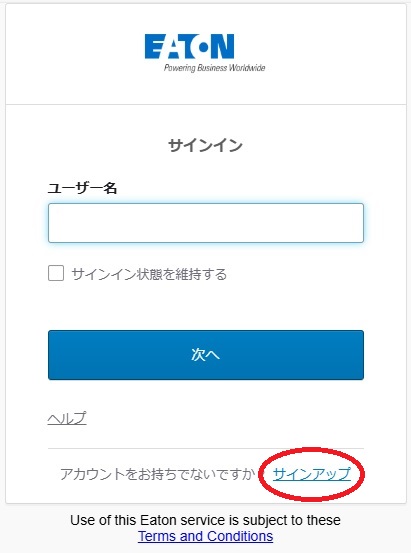Click the blue 次へ button
Viewport: 411px width, 553px height.
point(206,355)
